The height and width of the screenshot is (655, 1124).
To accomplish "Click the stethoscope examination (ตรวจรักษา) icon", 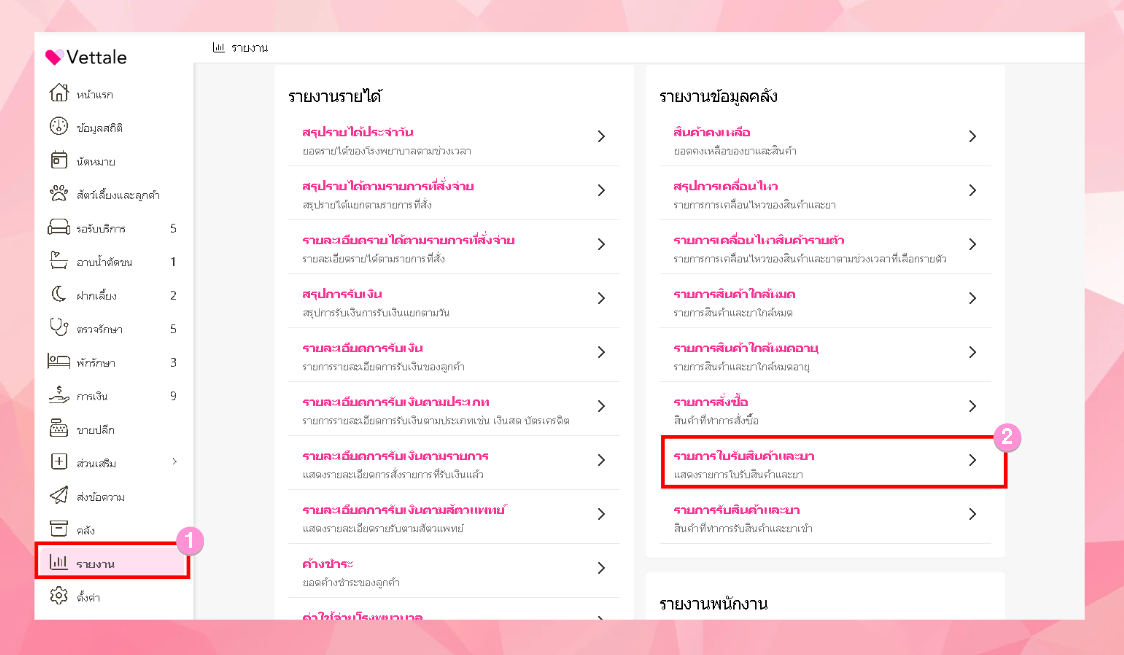I will 59,328.
